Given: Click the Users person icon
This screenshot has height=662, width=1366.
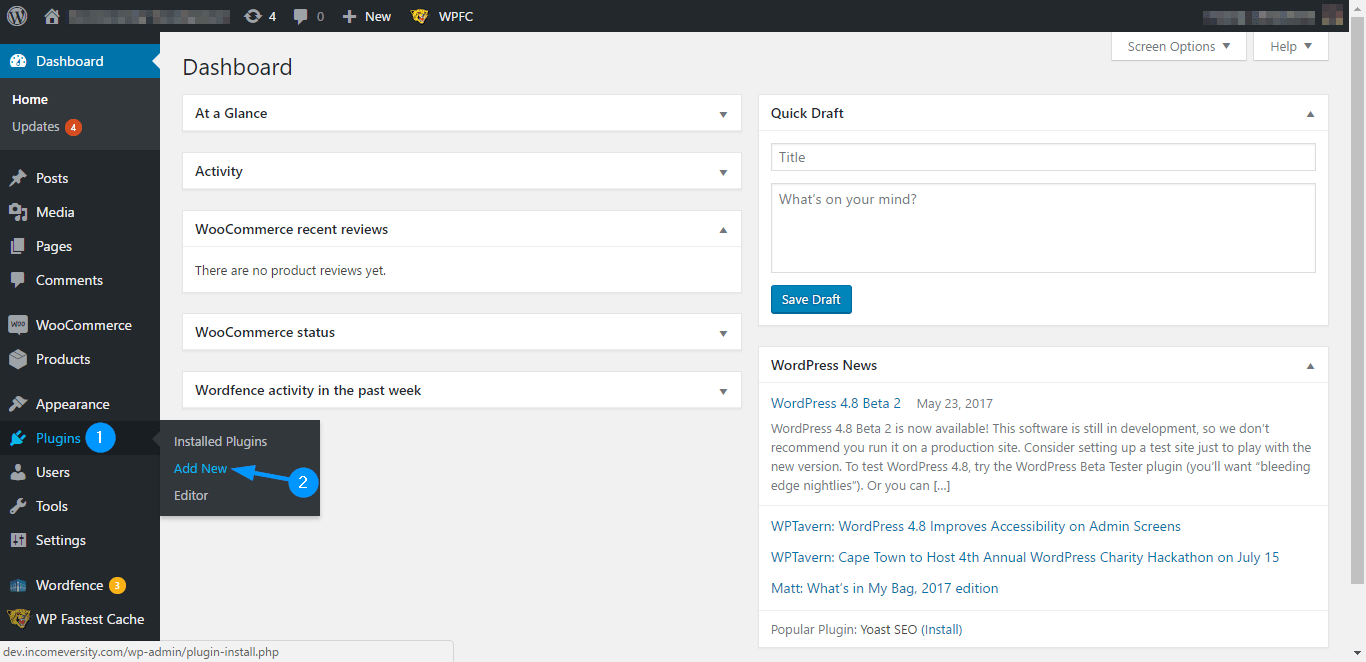Looking at the screenshot, I should coord(18,472).
